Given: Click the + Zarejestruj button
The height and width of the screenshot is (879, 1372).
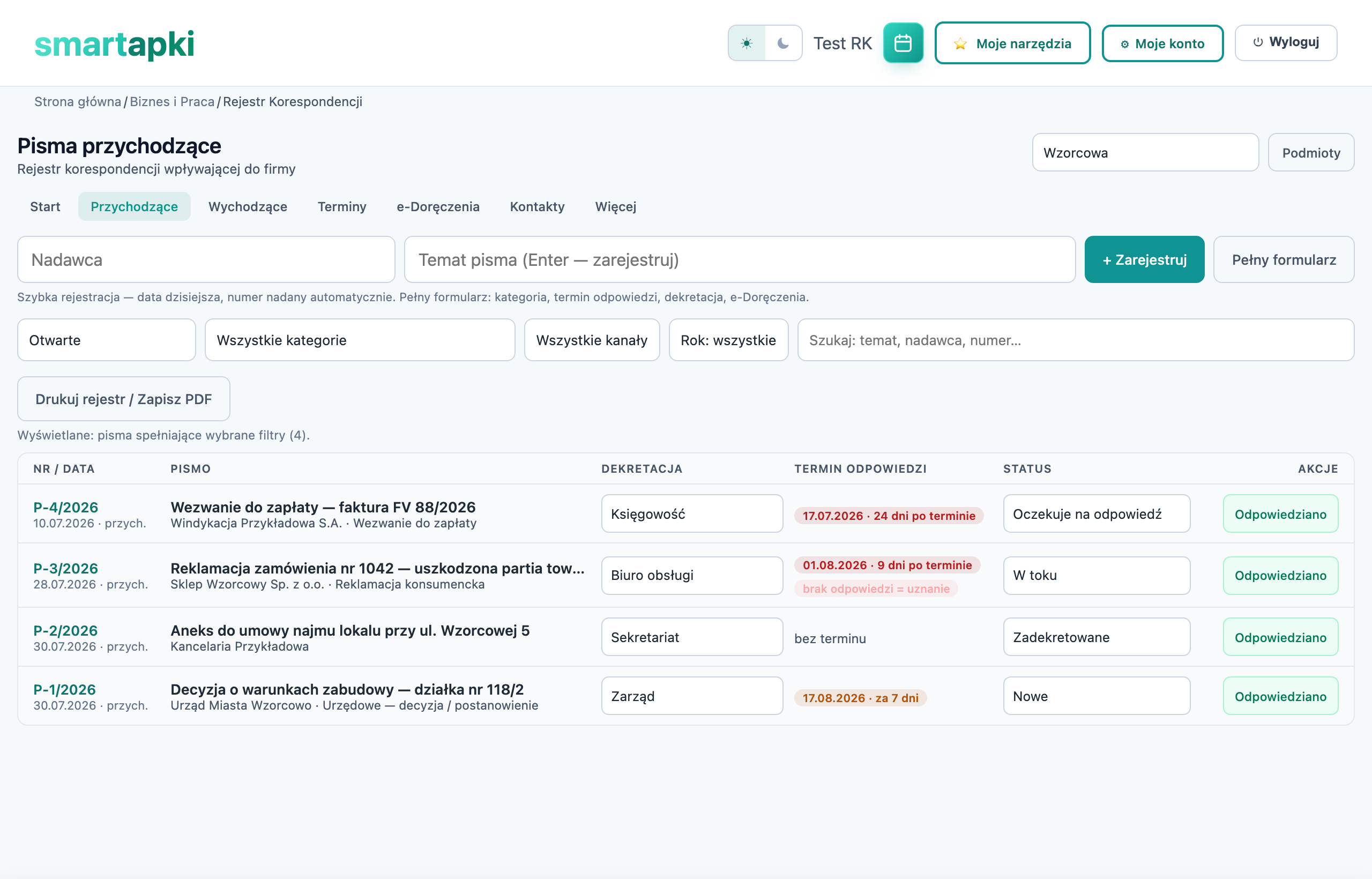Looking at the screenshot, I should [1144, 260].
